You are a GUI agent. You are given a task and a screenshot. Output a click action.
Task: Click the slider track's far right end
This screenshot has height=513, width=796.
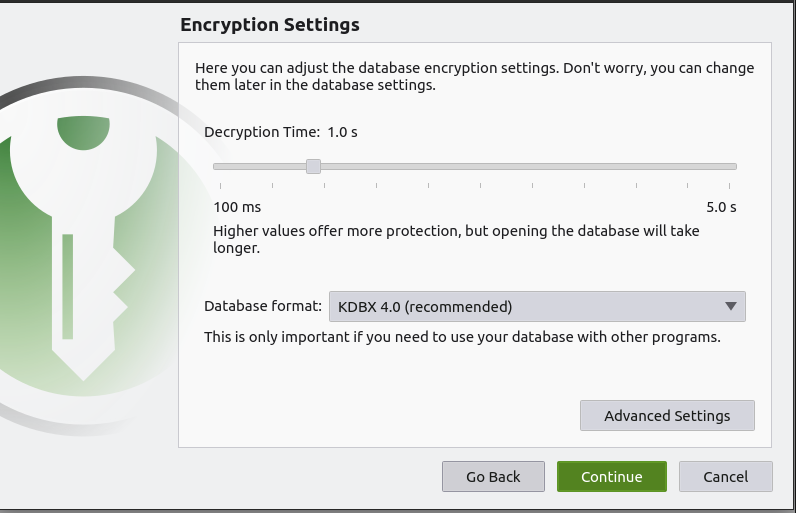pyautogui.click(x=734, y=166)
